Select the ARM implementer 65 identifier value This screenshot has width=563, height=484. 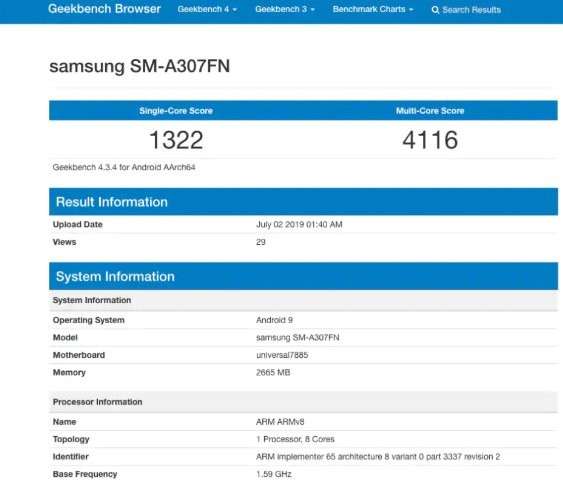click(378, 457)
